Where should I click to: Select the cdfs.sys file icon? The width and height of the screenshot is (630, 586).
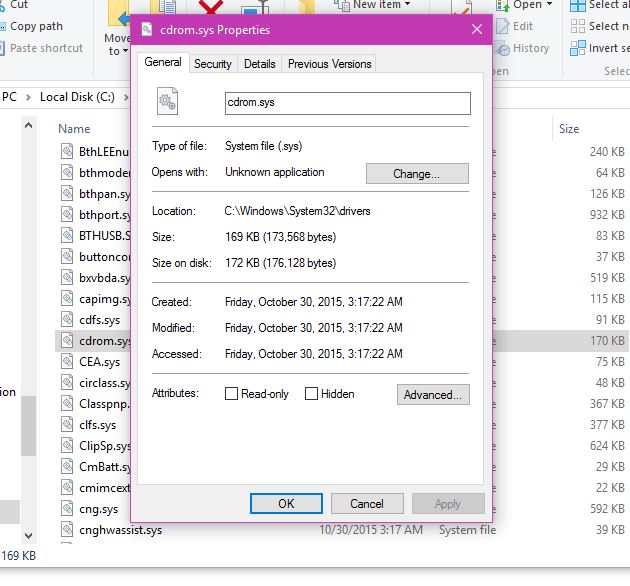click(x=67, y=319)
